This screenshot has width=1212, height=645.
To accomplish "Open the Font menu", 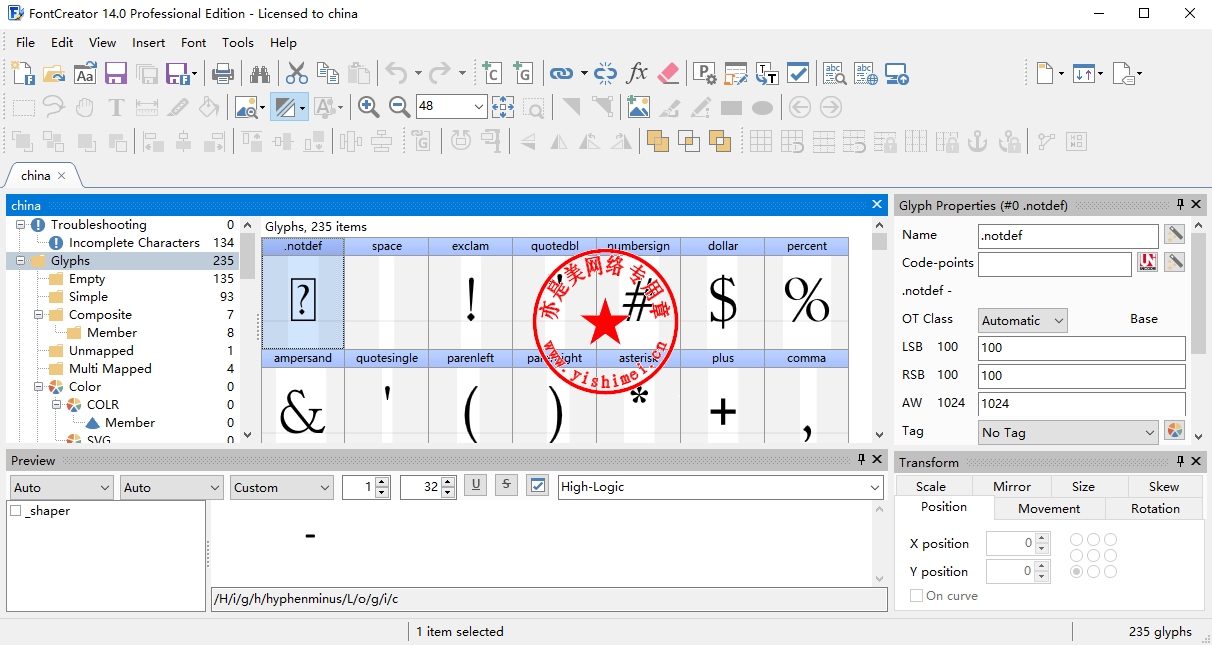I will (x=194, y=42).
